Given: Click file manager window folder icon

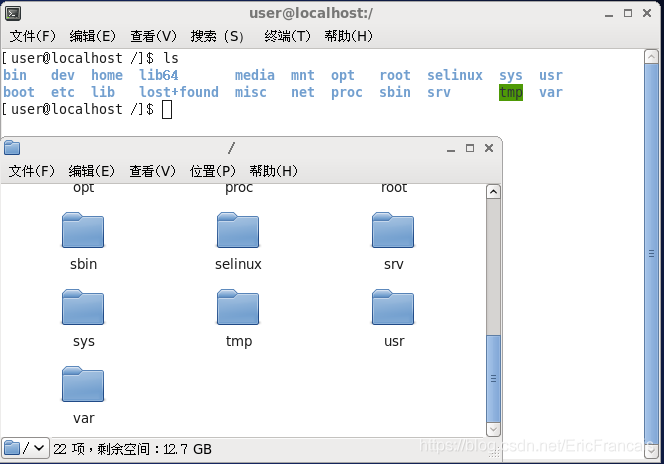Looking at the screenshot, I should click(x=12, y=148).
